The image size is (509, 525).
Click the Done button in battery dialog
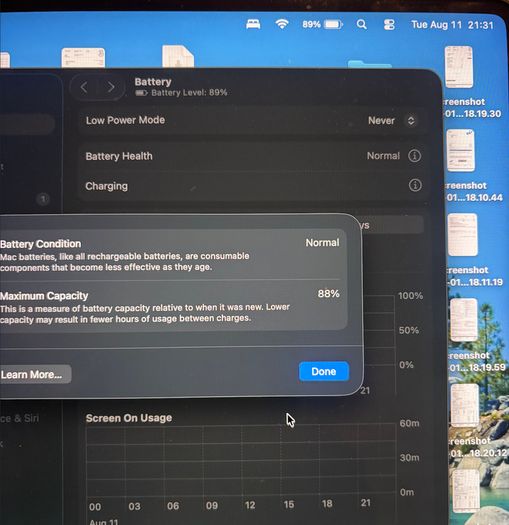[x=324, y=371]
